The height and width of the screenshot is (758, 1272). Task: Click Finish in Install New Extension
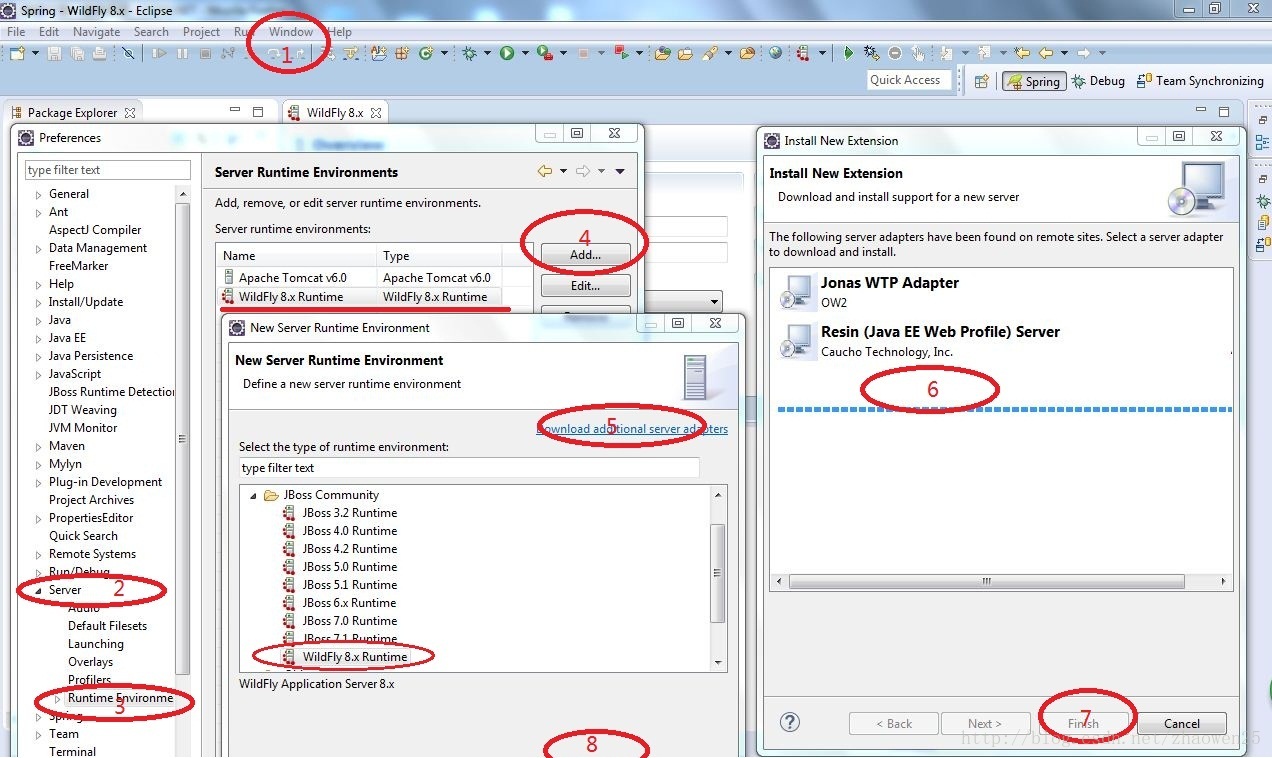pyautogui.click(x=1083, y=723)
